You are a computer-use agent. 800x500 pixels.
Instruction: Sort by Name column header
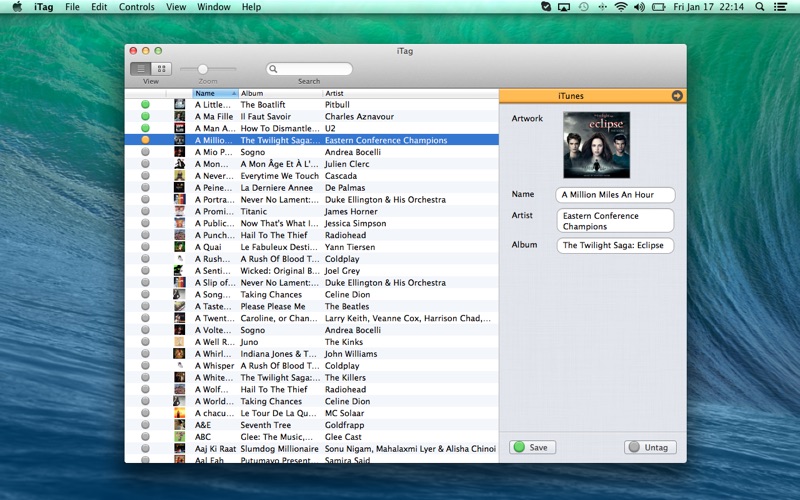coord(215,93)
